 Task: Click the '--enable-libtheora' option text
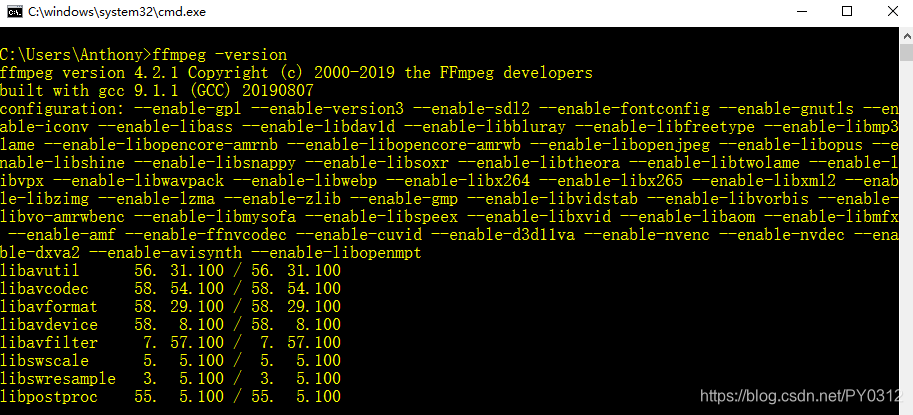coord(539,163)
